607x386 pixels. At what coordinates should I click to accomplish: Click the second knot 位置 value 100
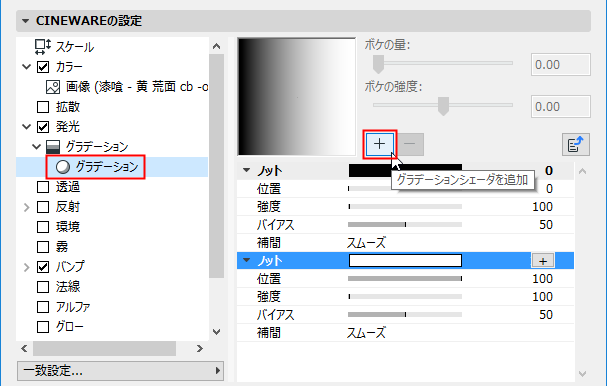(542, 279)
